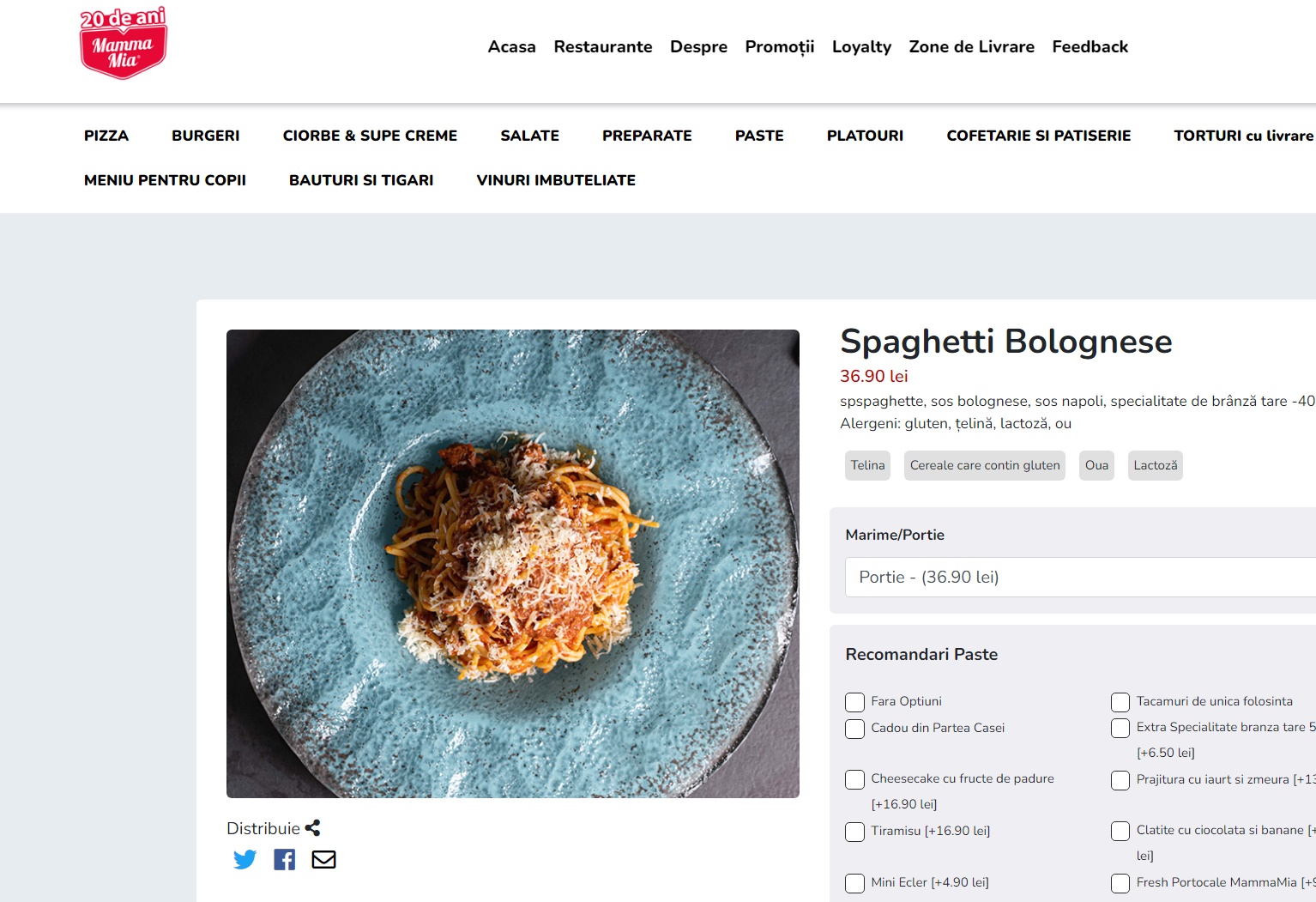Share on Twitter via bird icon

tap(244, 859)
